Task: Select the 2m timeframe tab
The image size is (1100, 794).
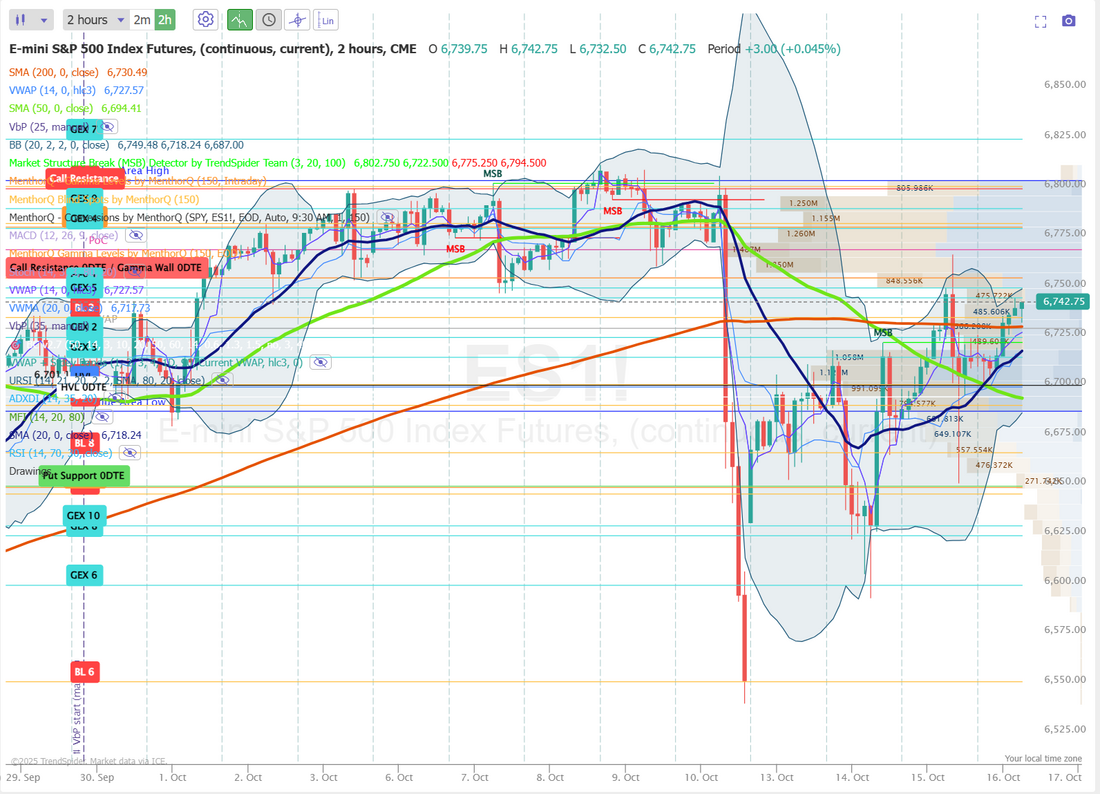Action: coord(142,19)
